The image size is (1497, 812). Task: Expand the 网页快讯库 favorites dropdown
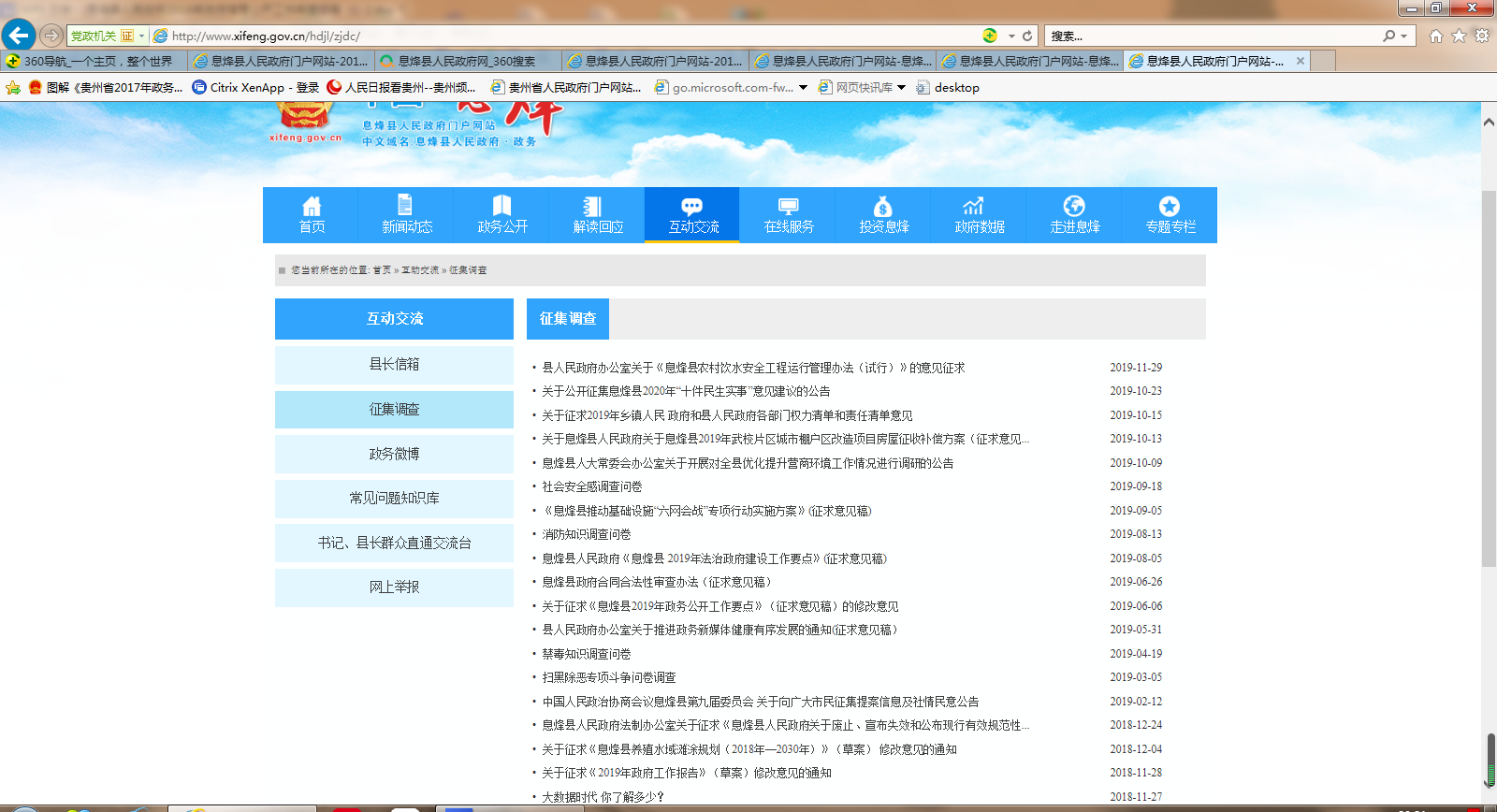902,87
